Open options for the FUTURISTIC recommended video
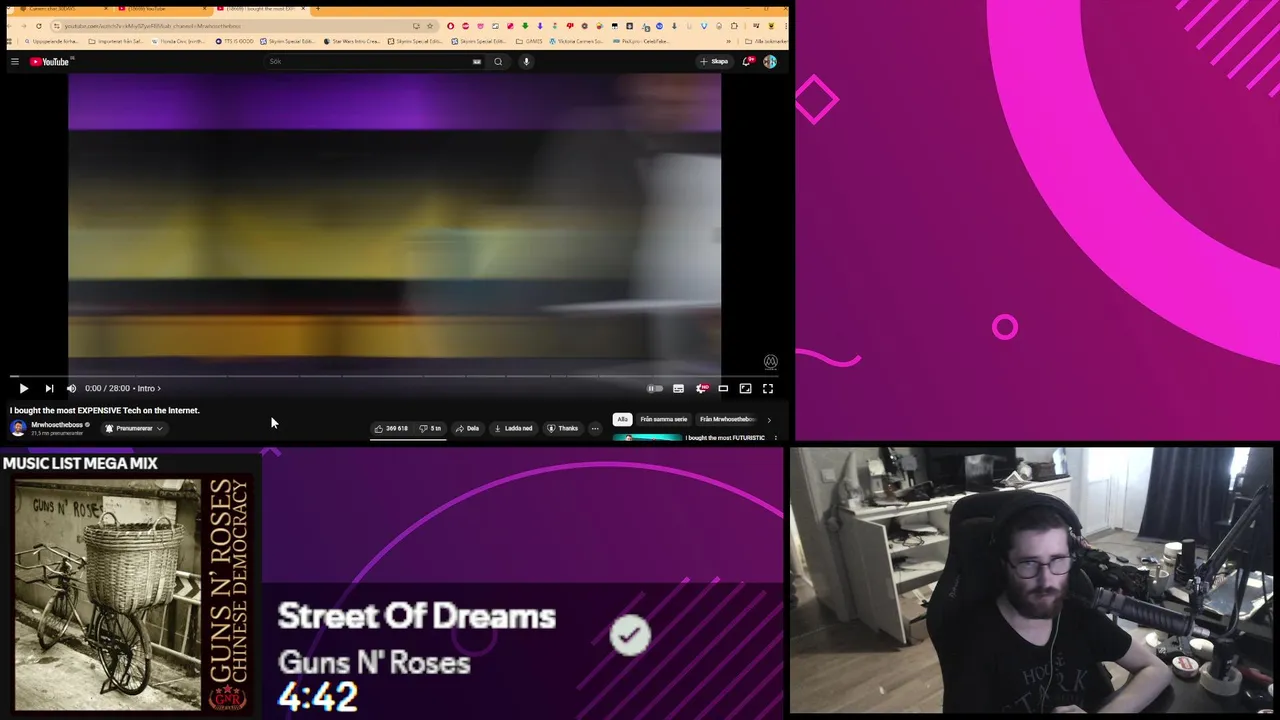The width and height of the screenshot is (1280, 720). [775, 438]
